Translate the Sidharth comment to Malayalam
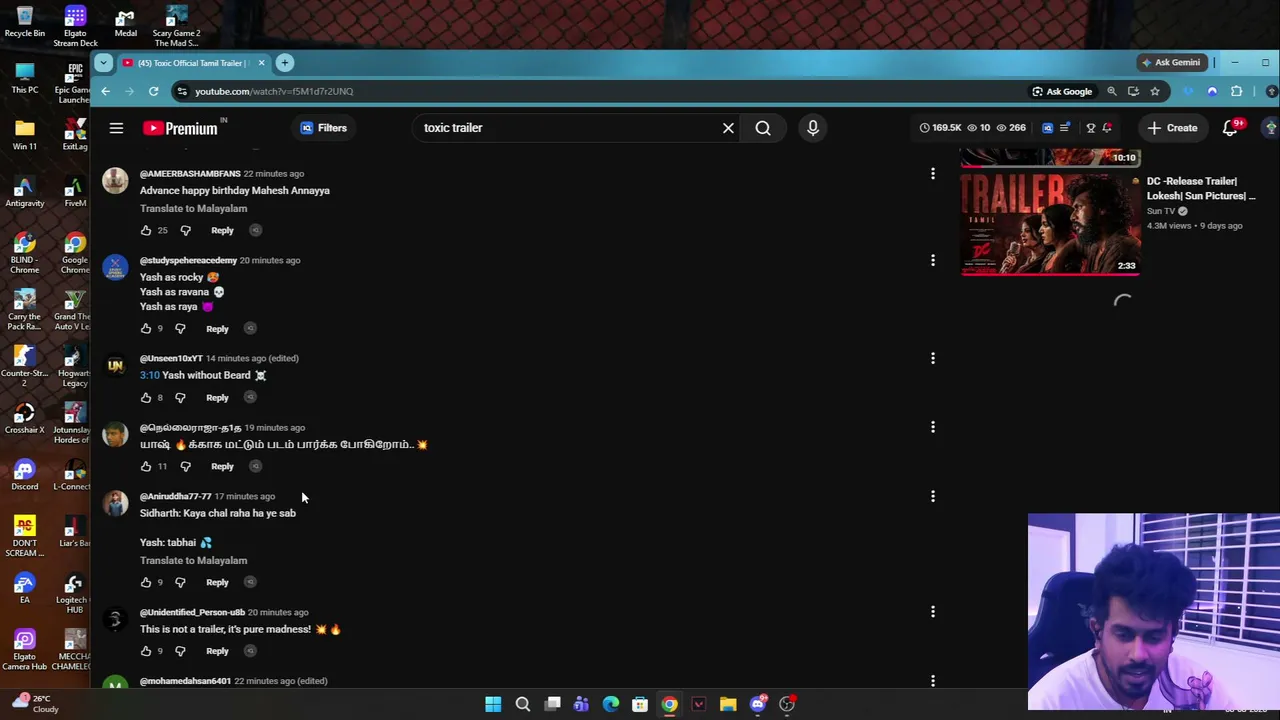 [193, 560]
